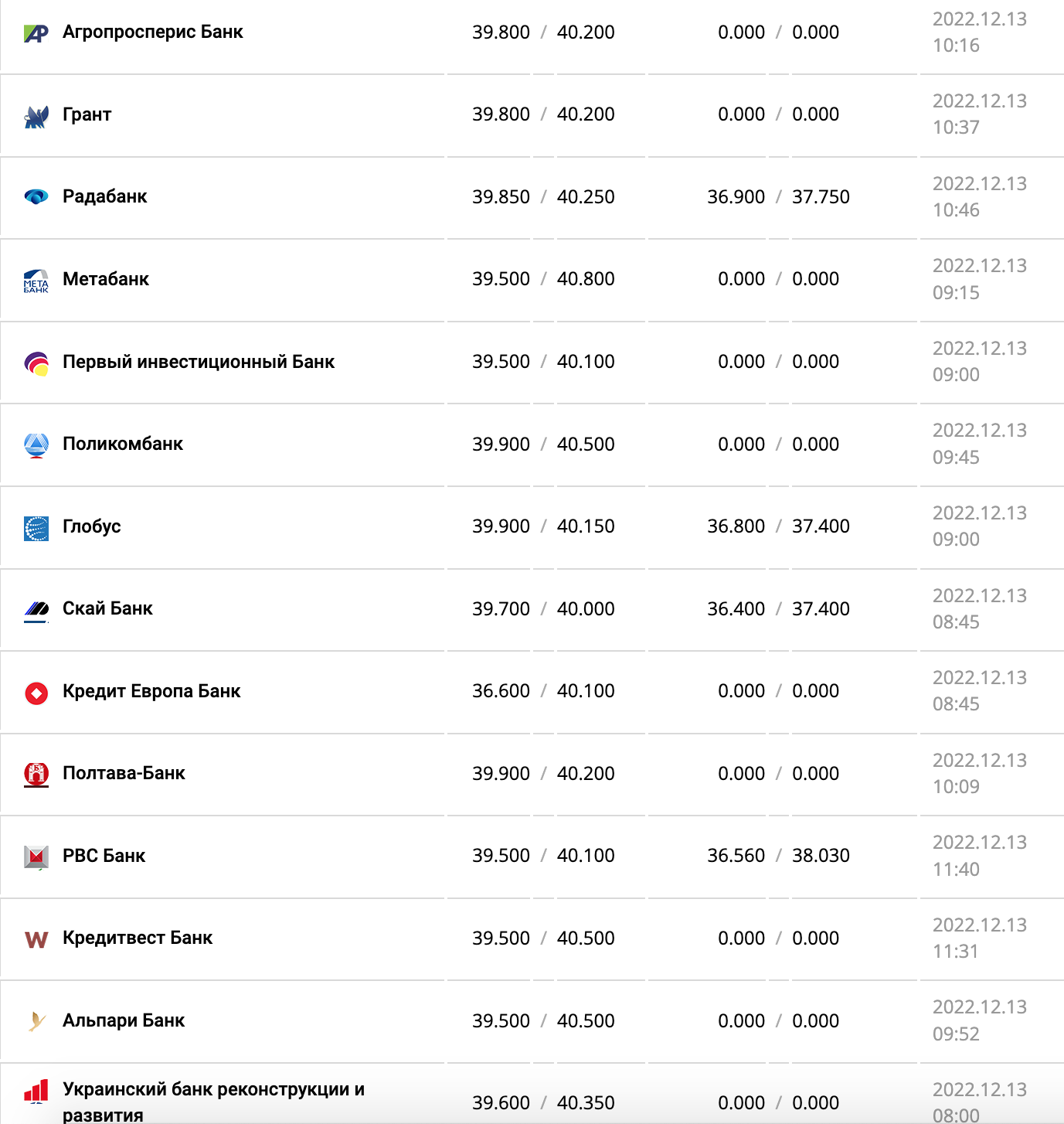The width and height of the screenshot is (1064, 1124).
Task: Click the Альпари Банк bird logo
Action: coord(36,1021)
